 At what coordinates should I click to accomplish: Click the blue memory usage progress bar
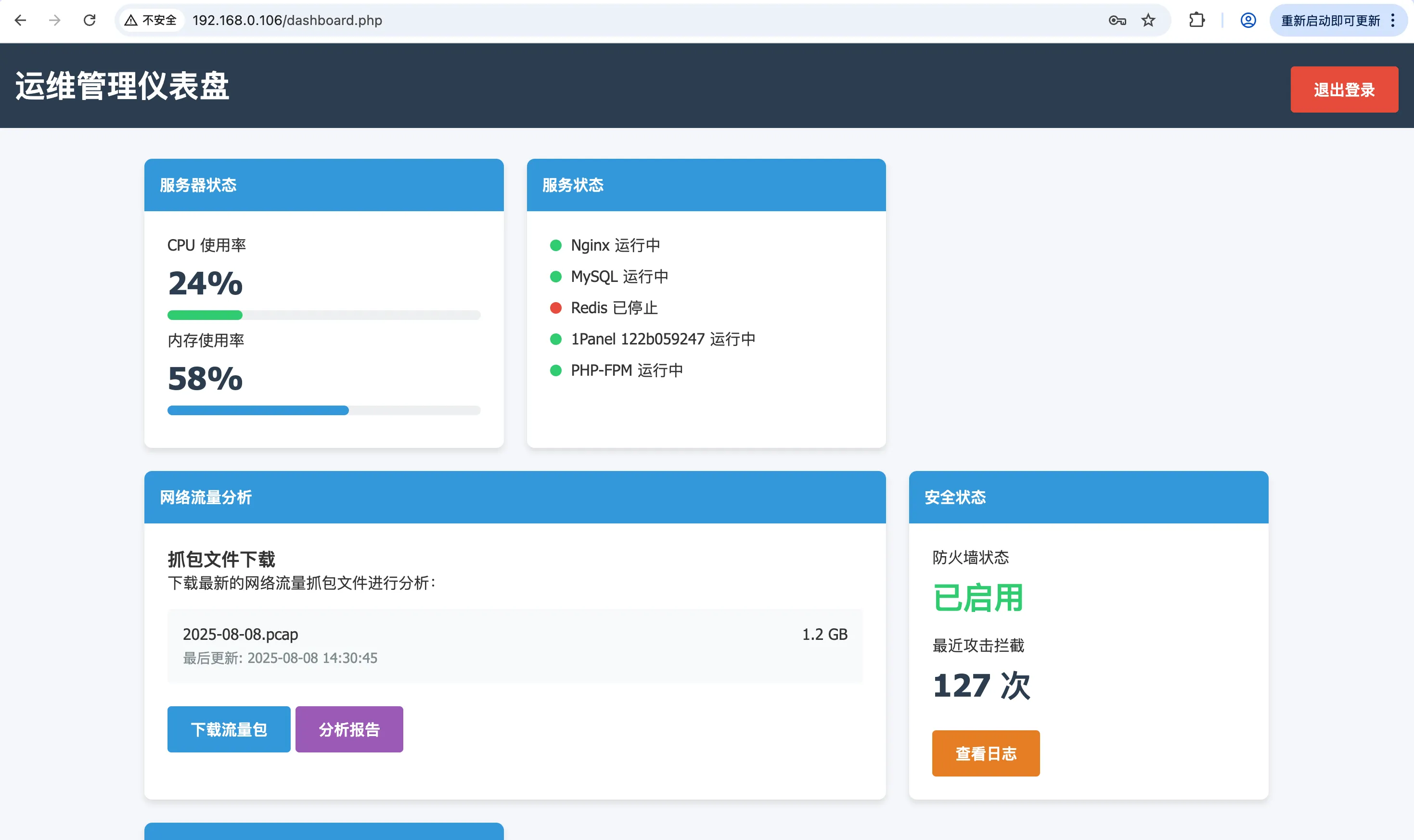point(257,410)
